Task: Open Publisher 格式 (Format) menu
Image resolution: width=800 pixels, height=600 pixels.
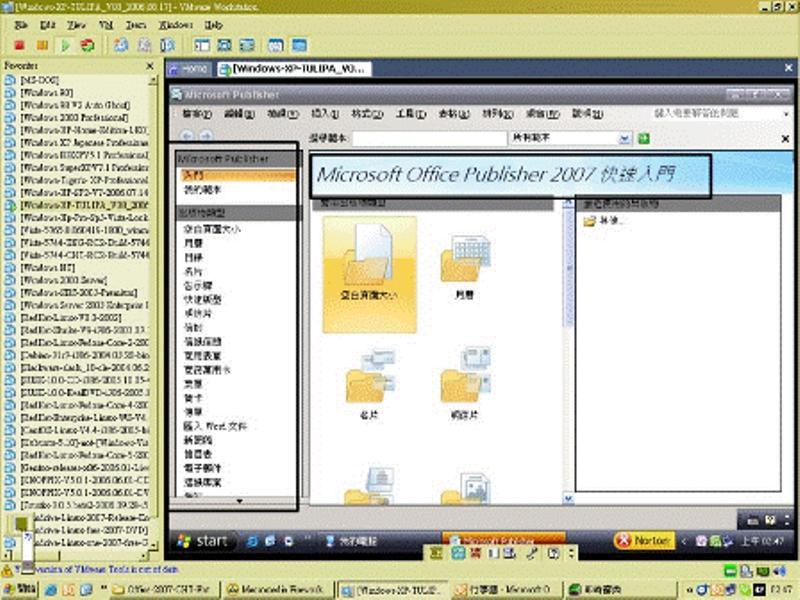Action: pyautogui.click(x=367, y=113)
